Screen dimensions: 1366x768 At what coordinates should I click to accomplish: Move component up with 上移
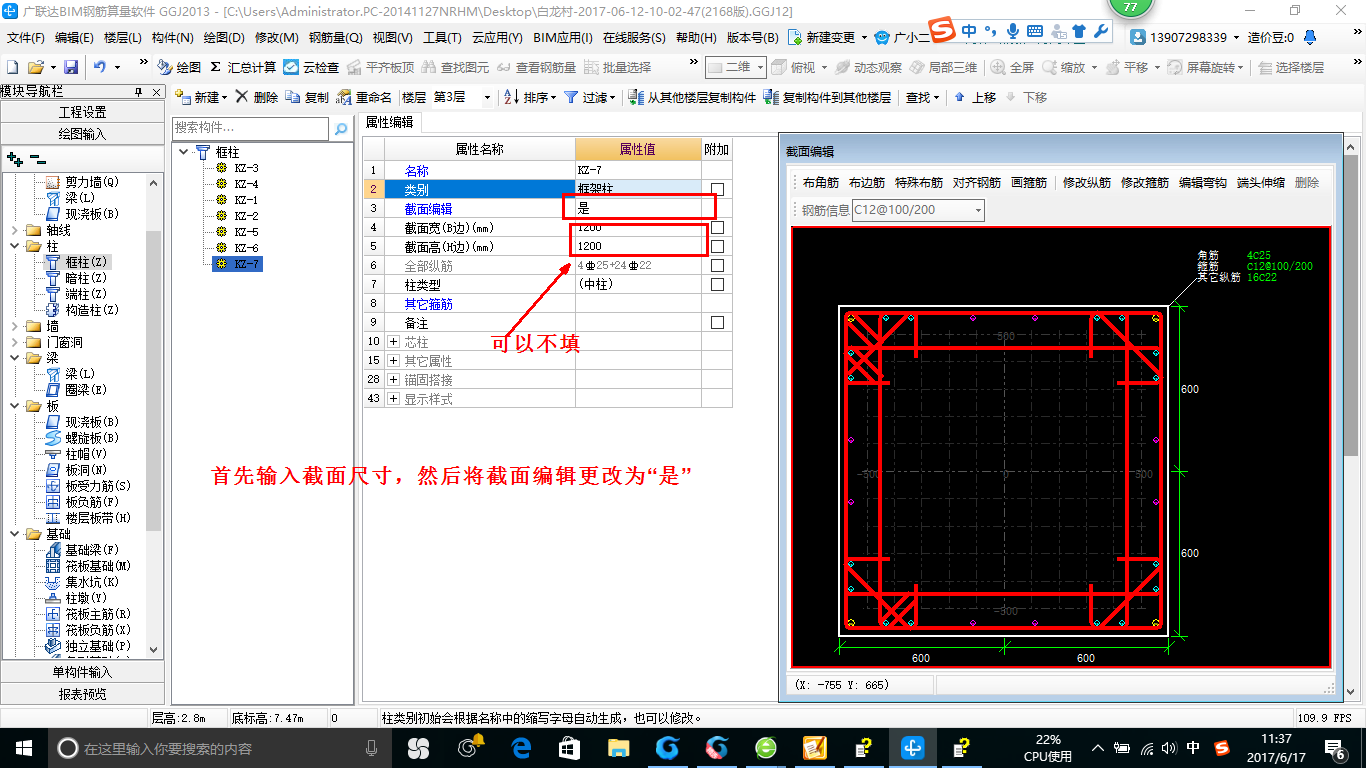click(975, 97)
